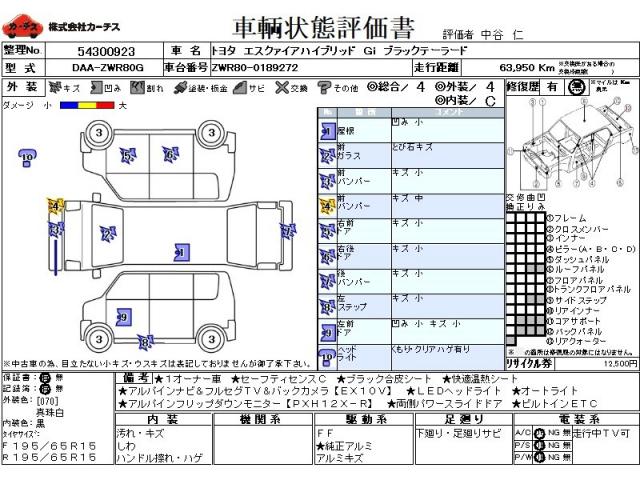Click the 走行中TV可 note
The height and width of the screenshot is (480, 640).
[x=602, y=433]
